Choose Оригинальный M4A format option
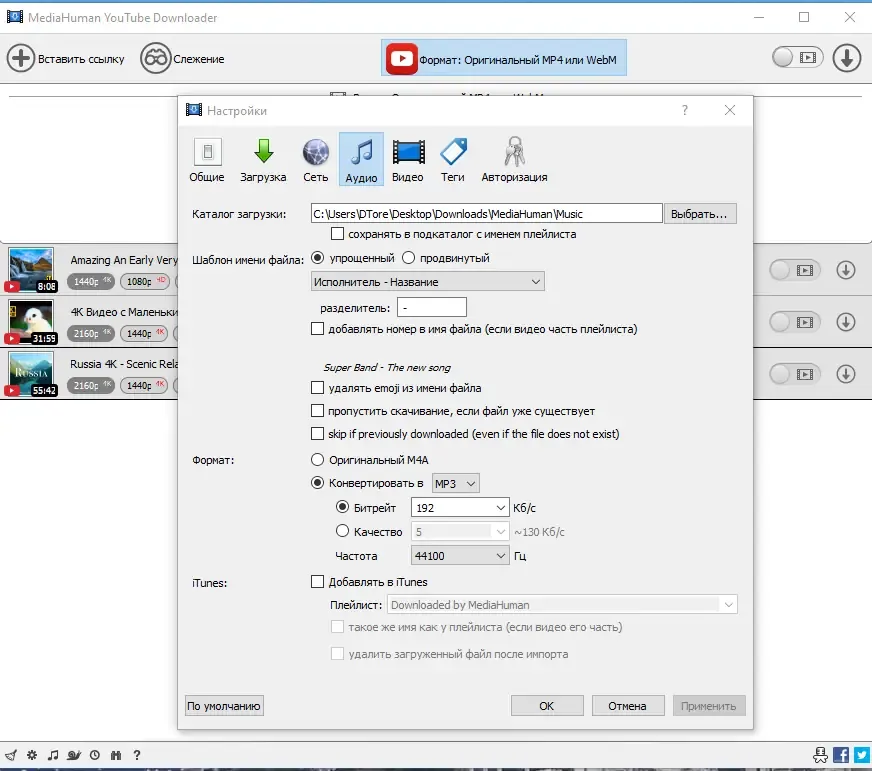The image size is (872, 771). [x=317, y=460]
